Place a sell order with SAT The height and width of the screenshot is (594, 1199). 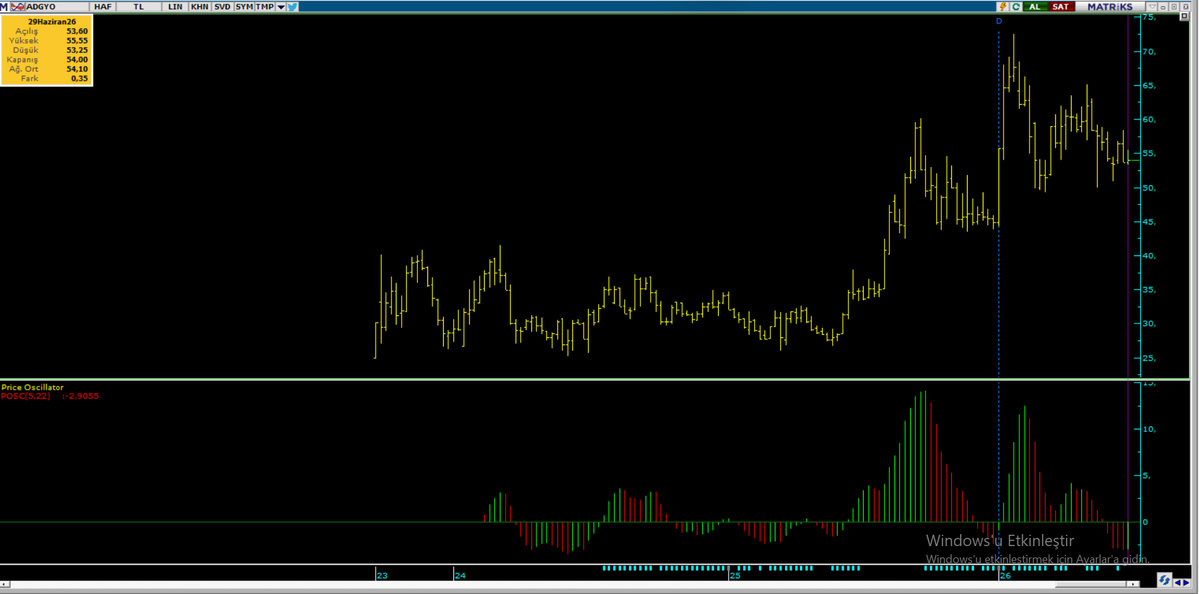[1061, 6]
